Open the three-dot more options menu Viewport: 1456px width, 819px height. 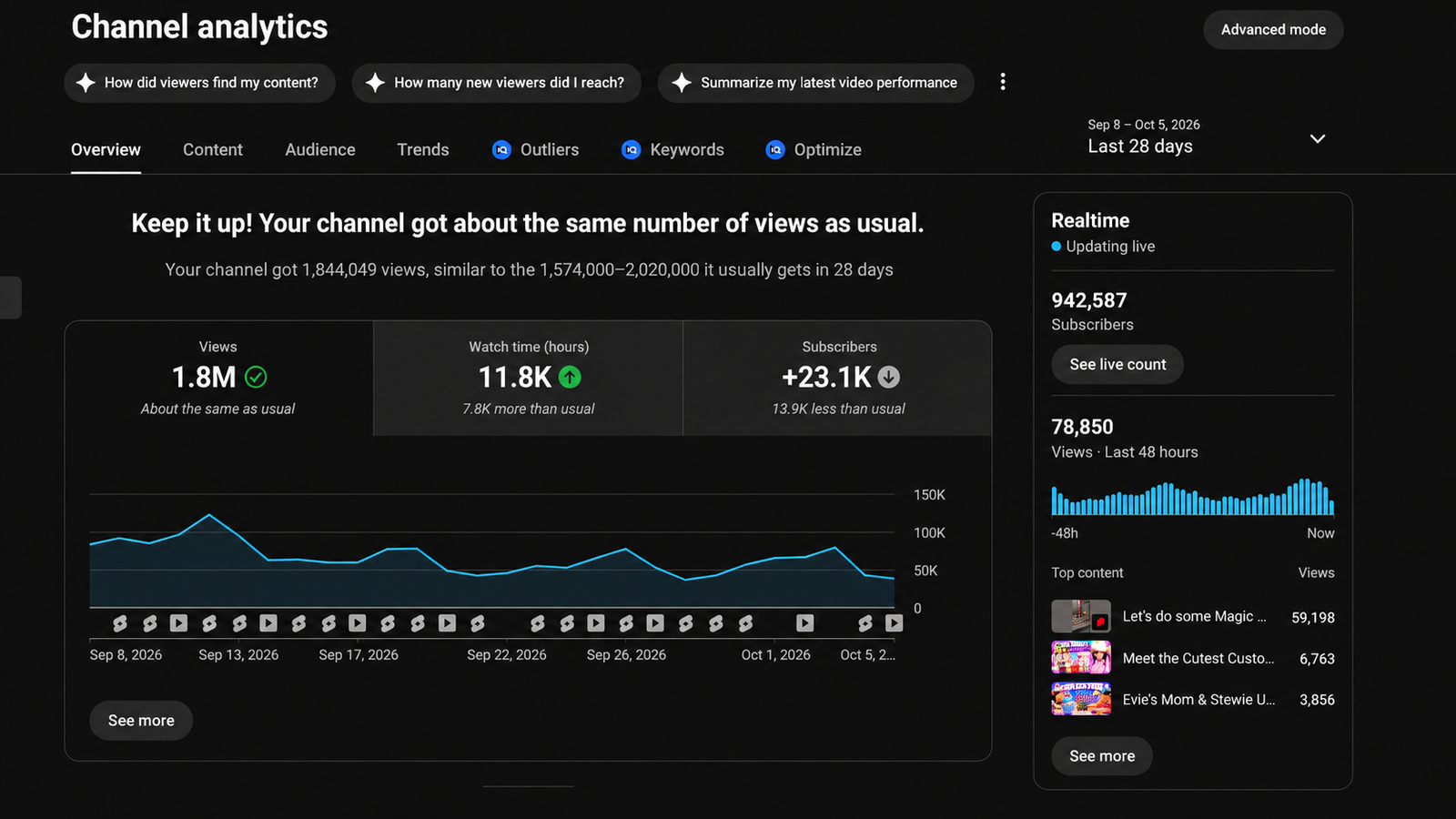(x=1003, y=82)
